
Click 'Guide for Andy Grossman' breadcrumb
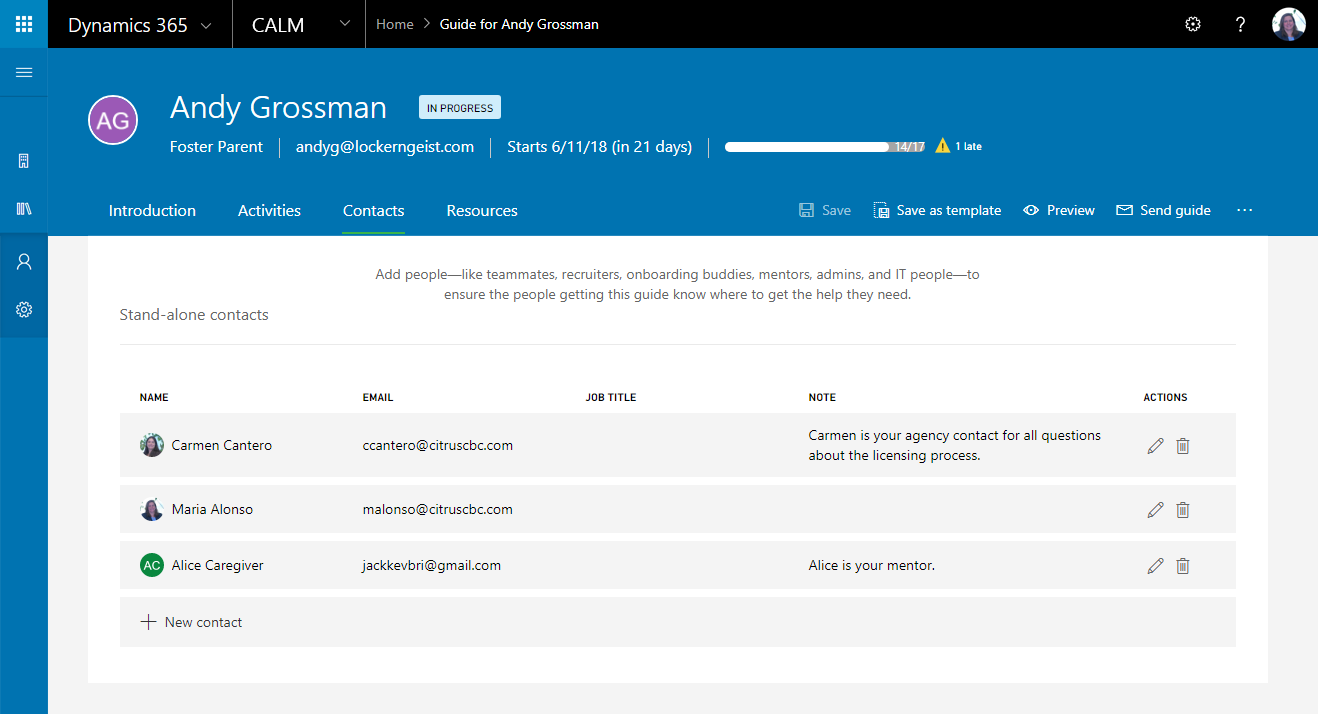pos(519,24)
